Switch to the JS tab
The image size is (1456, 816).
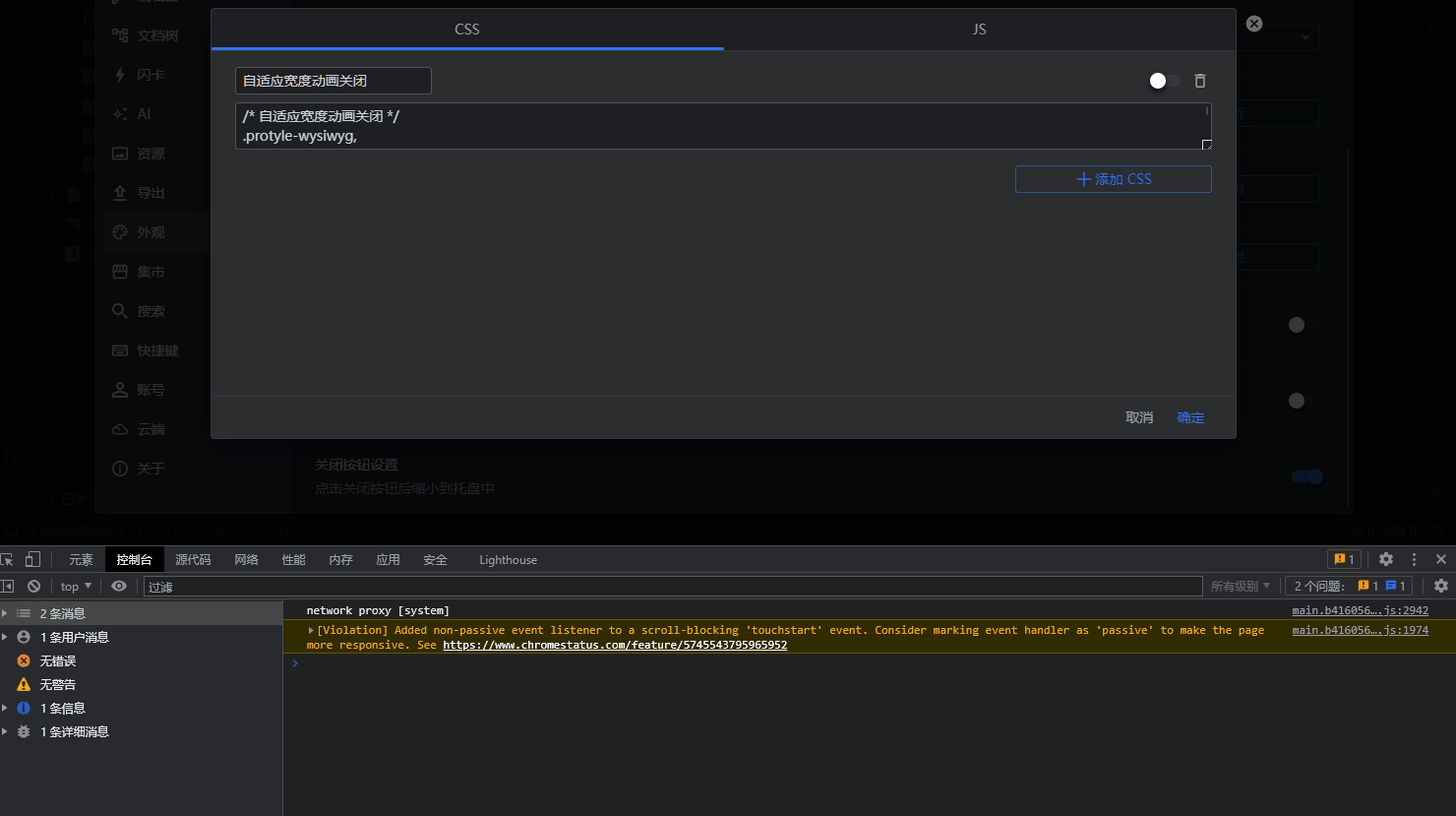(979, 30)
